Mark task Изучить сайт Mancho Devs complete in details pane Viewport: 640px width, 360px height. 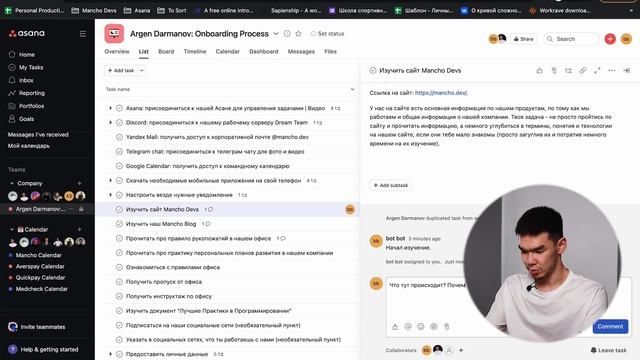[x=373, y=71]
